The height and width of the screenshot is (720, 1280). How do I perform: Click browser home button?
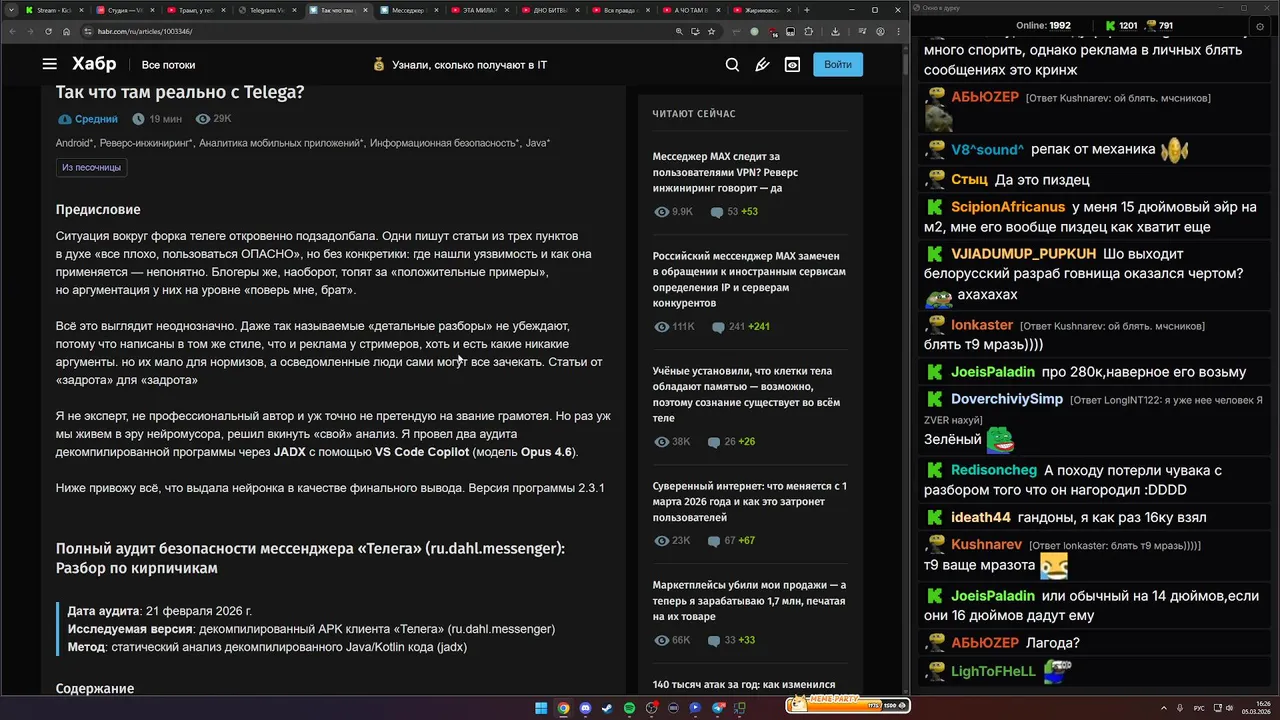(x=67, y=31)
